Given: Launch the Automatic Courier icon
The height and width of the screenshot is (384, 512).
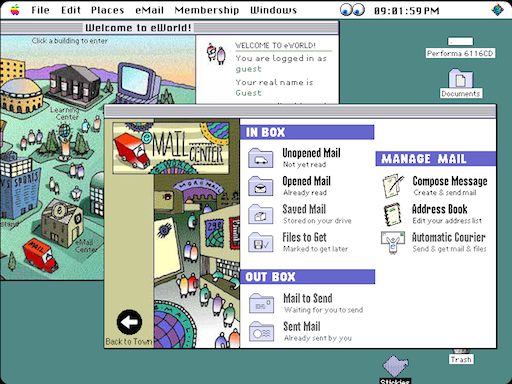Looking at the screenshot, I should pos(393,242).
